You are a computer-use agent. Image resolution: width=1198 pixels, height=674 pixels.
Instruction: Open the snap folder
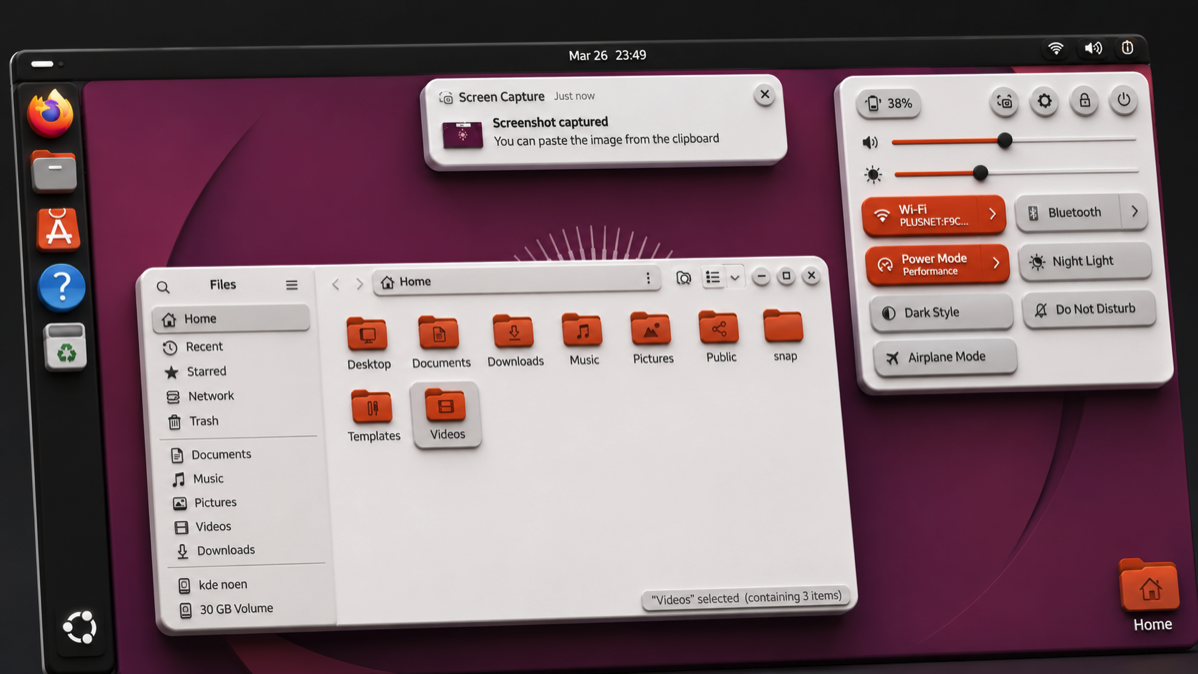pos(784,335)
